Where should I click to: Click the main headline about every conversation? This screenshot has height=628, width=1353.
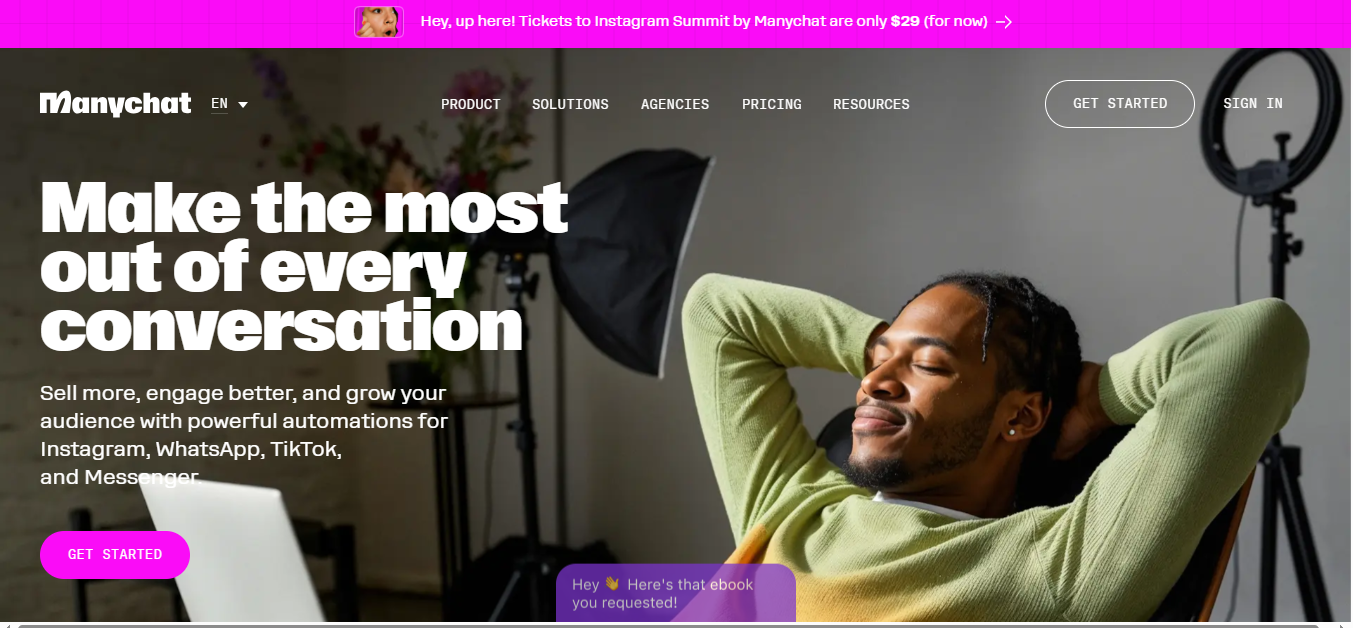pyautogui.click(x=304, y=267)
